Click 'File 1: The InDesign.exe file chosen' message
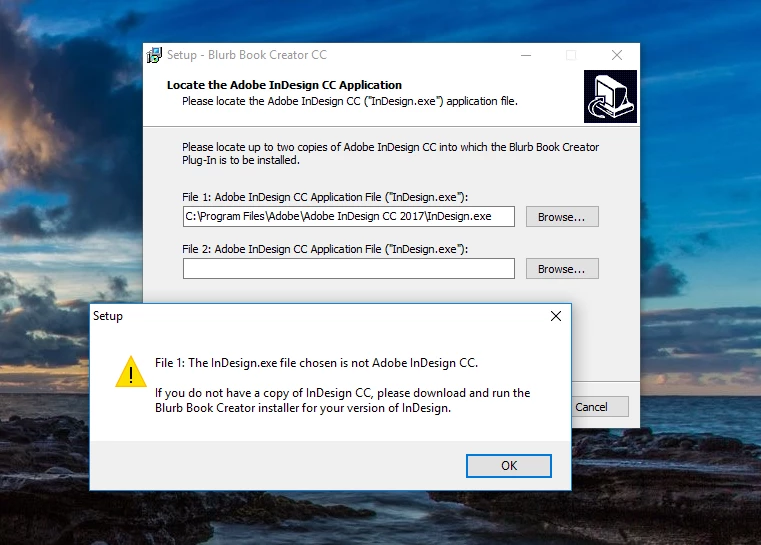 pos(316,363)
